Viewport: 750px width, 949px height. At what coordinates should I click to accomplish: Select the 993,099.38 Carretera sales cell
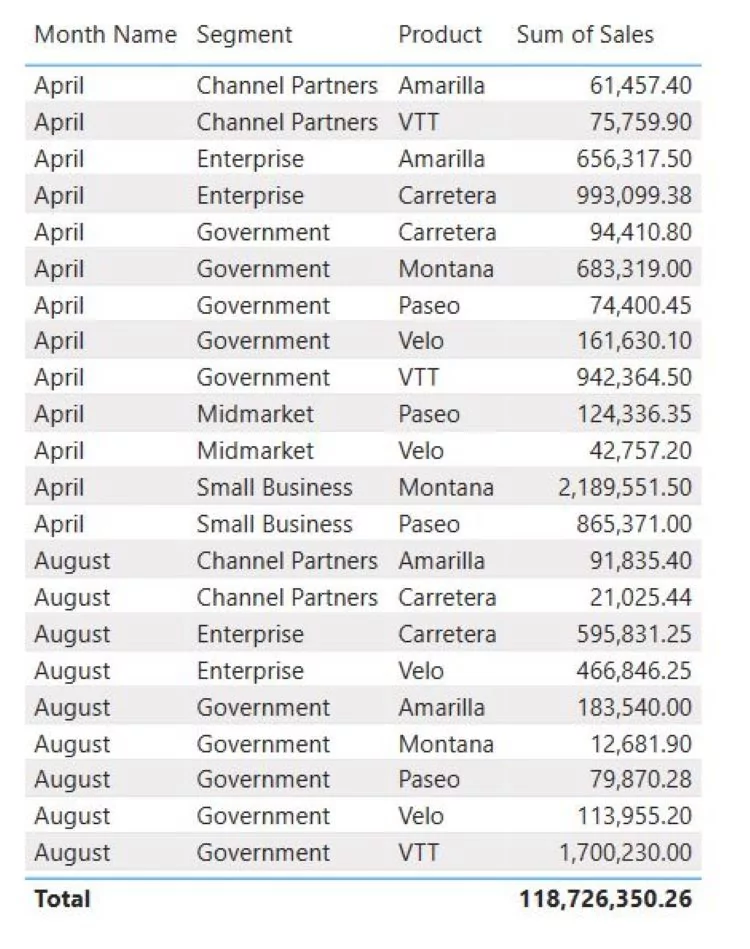(634, 196)
